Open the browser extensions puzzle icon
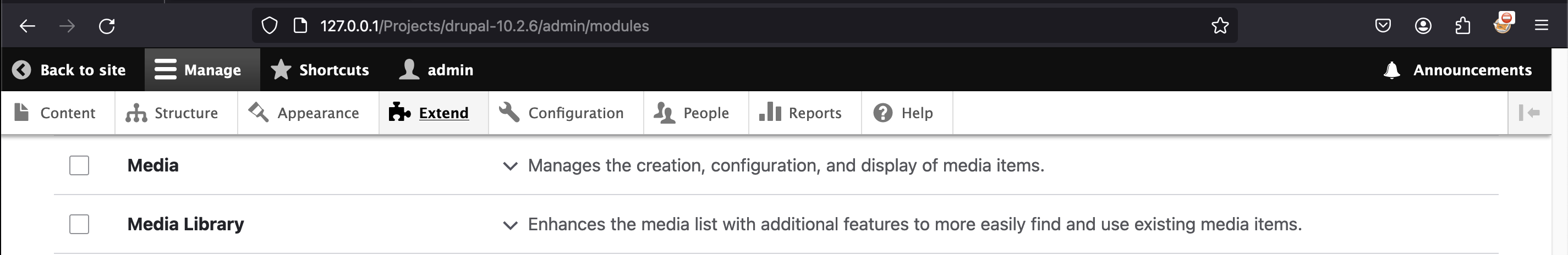 pos(1462,26)
